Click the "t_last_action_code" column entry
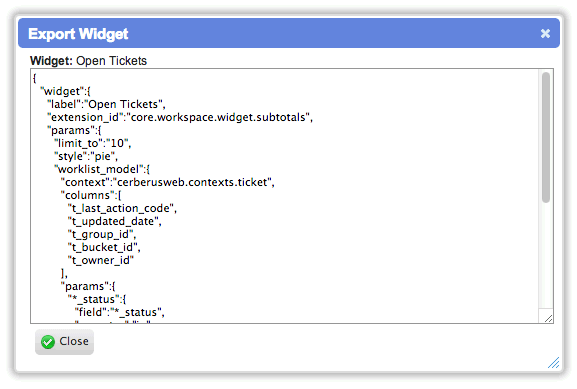This screenshot has height=389, width=577. [x=122, y=208]
